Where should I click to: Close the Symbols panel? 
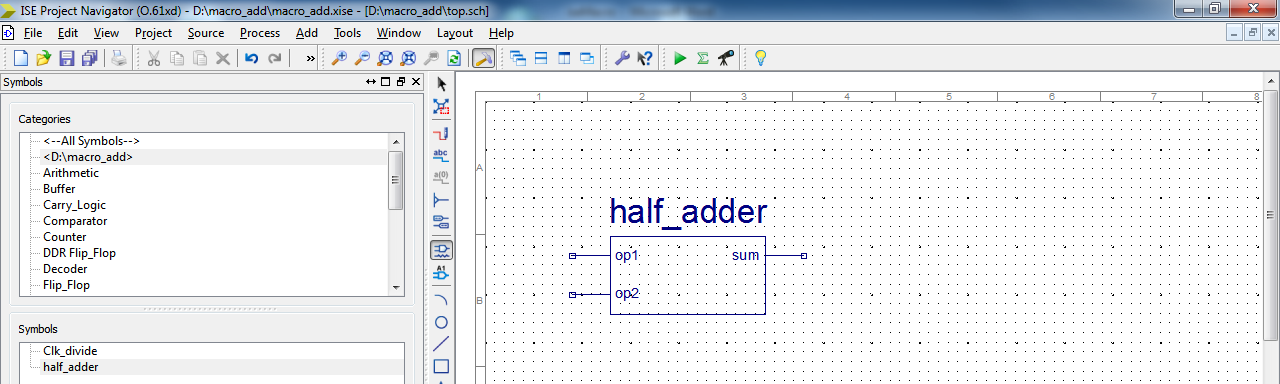tap(415, 82)
